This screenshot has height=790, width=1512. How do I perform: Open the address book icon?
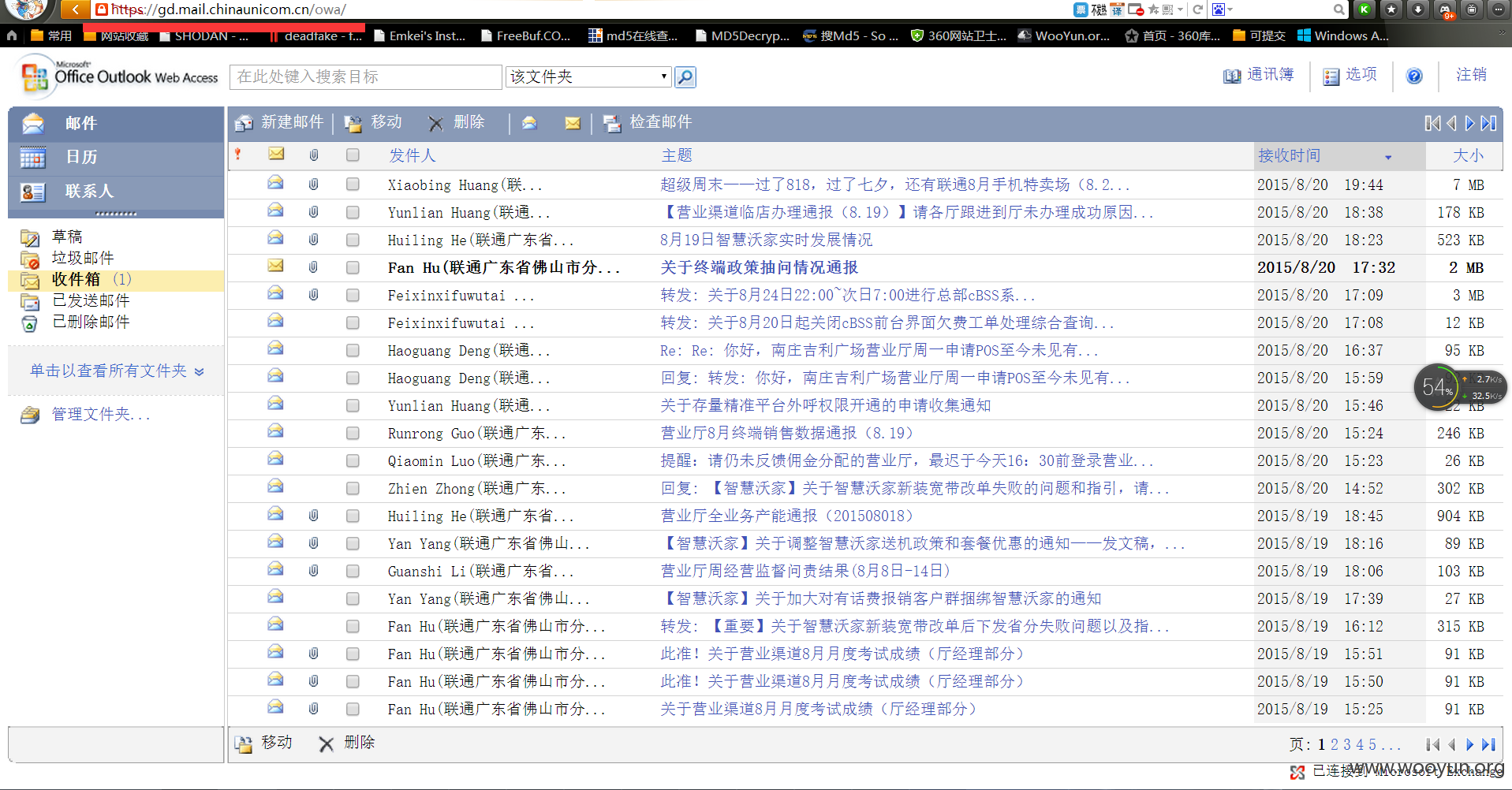click(1232, 76)
